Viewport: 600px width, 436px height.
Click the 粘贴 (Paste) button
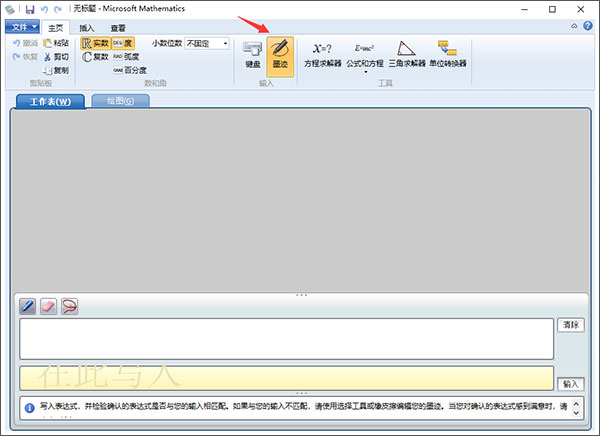56,43
